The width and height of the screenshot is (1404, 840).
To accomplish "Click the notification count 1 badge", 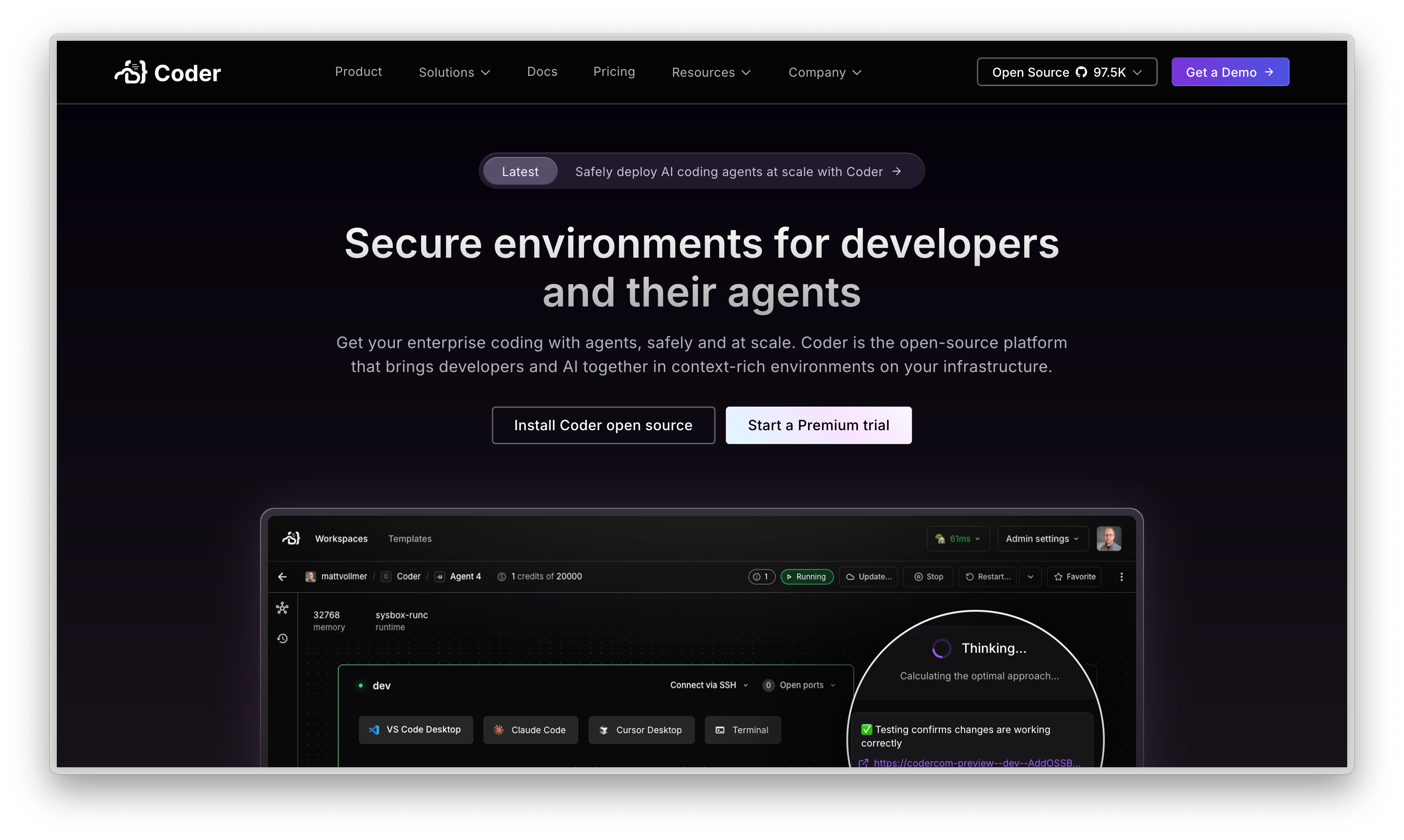I will click(x=761, y=577).
